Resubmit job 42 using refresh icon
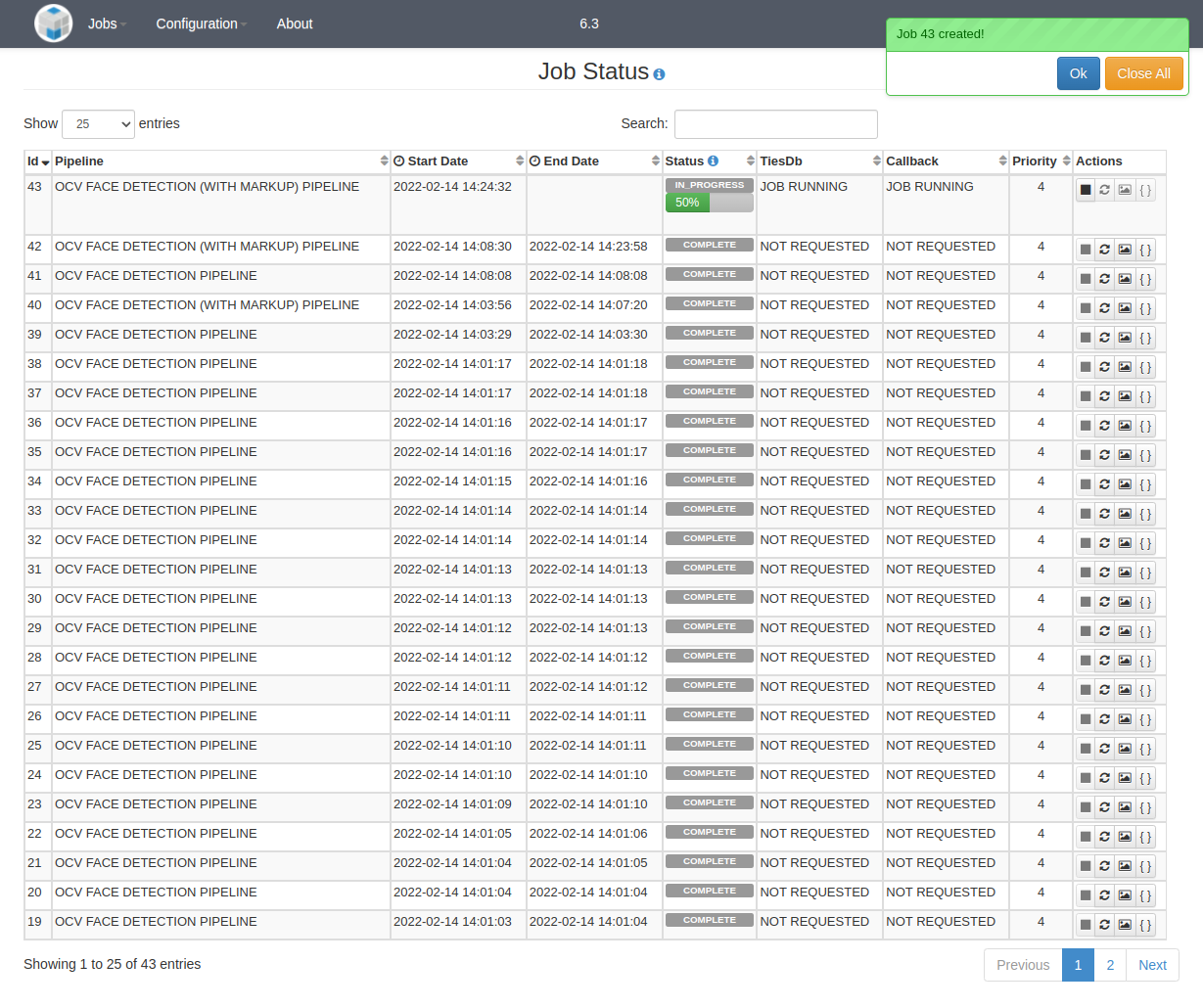 point(1105,250)
